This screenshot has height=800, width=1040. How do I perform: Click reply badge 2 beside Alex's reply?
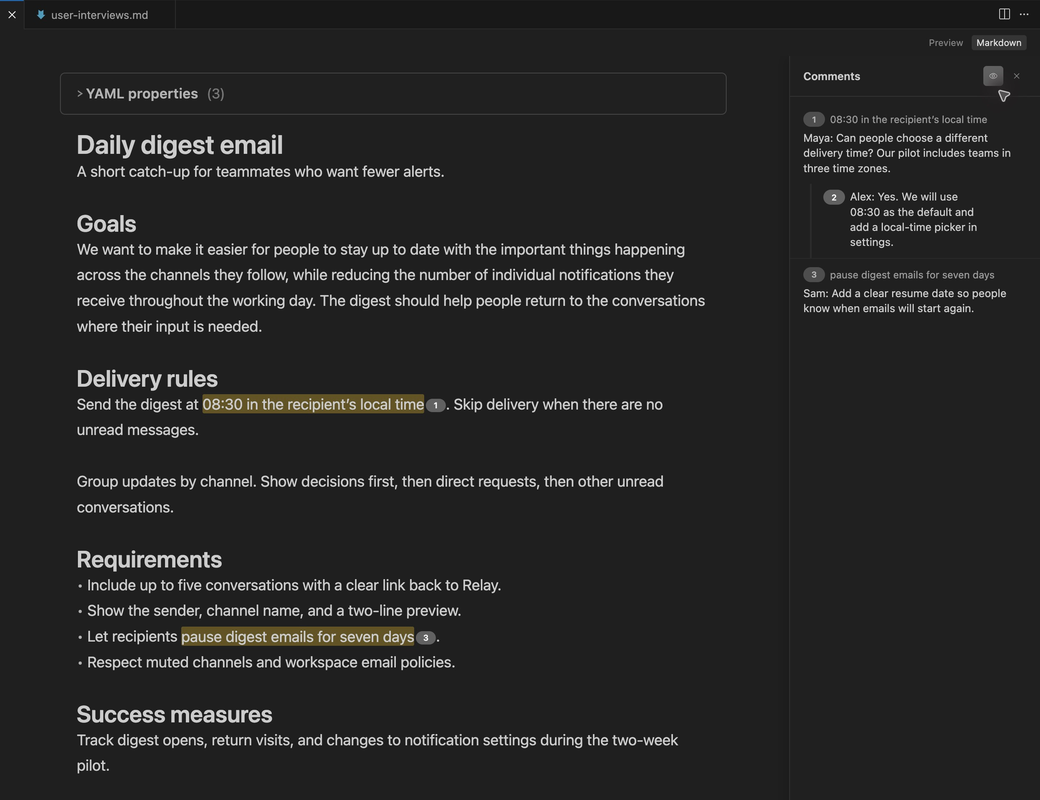pos(834,197)
